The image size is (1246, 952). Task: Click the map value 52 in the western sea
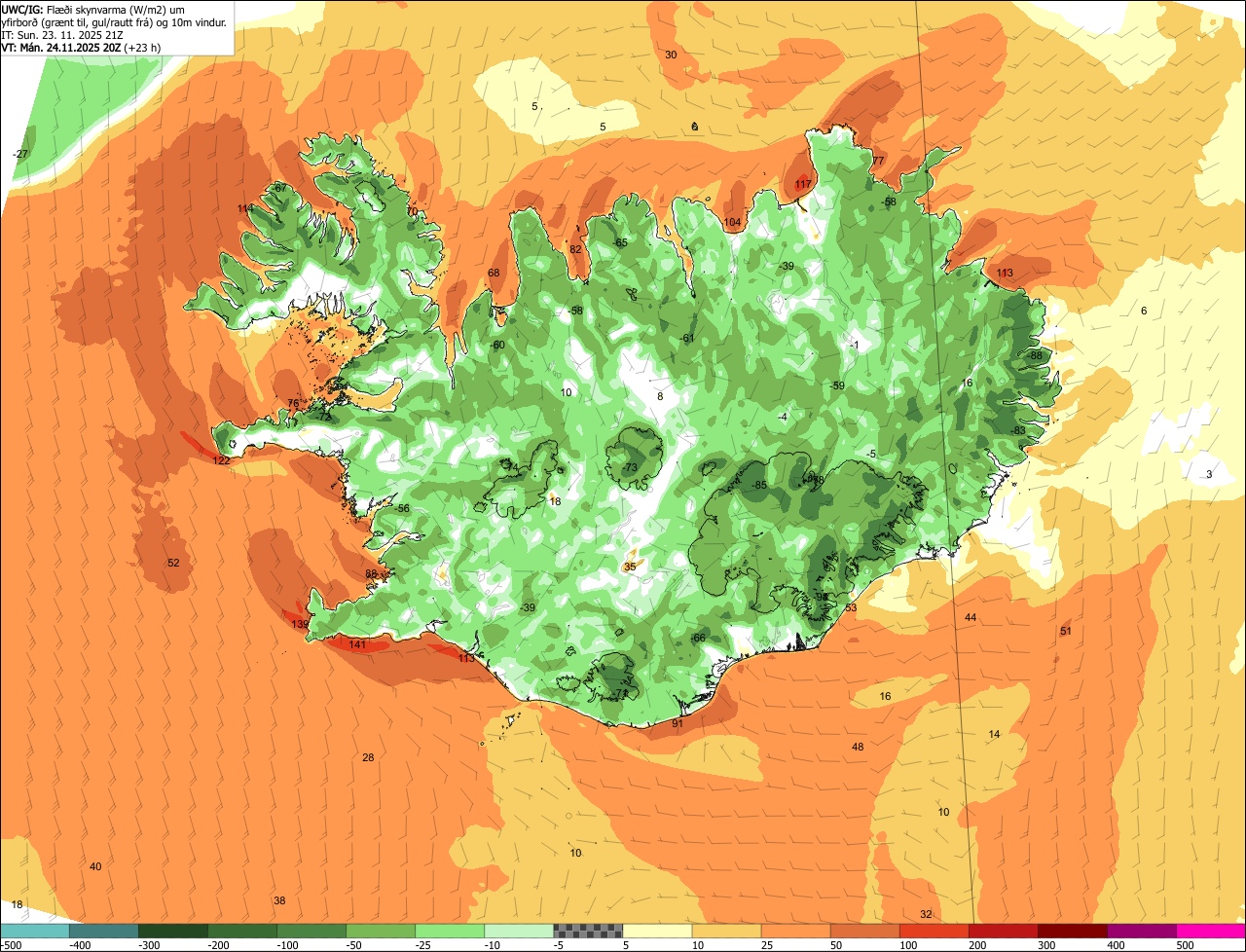[x=173, y=563]
